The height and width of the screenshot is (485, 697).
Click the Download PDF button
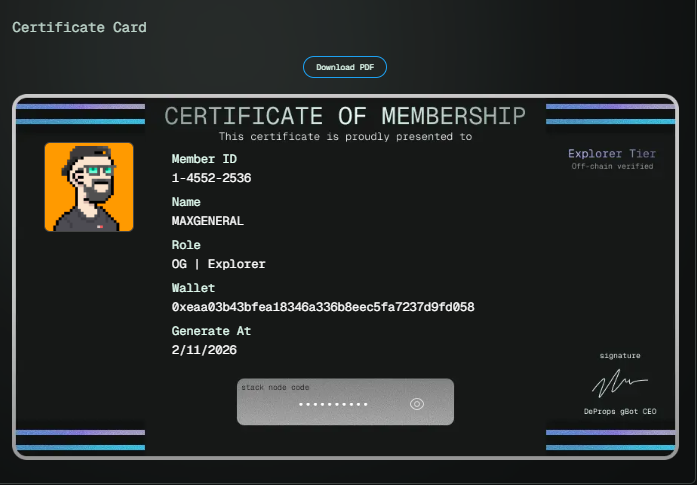coord(344,67)
